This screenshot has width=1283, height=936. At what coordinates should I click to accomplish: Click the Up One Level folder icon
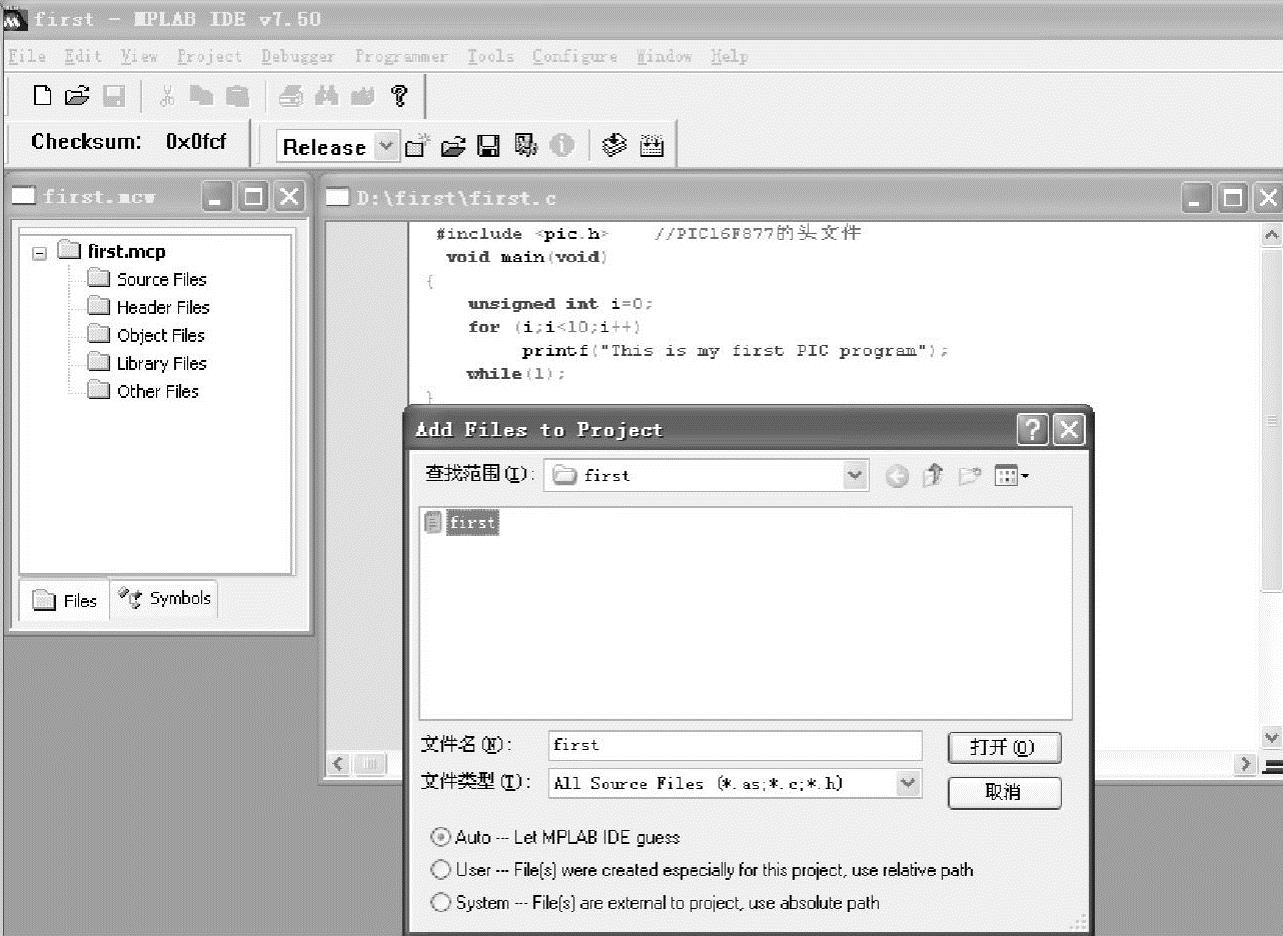932,476
